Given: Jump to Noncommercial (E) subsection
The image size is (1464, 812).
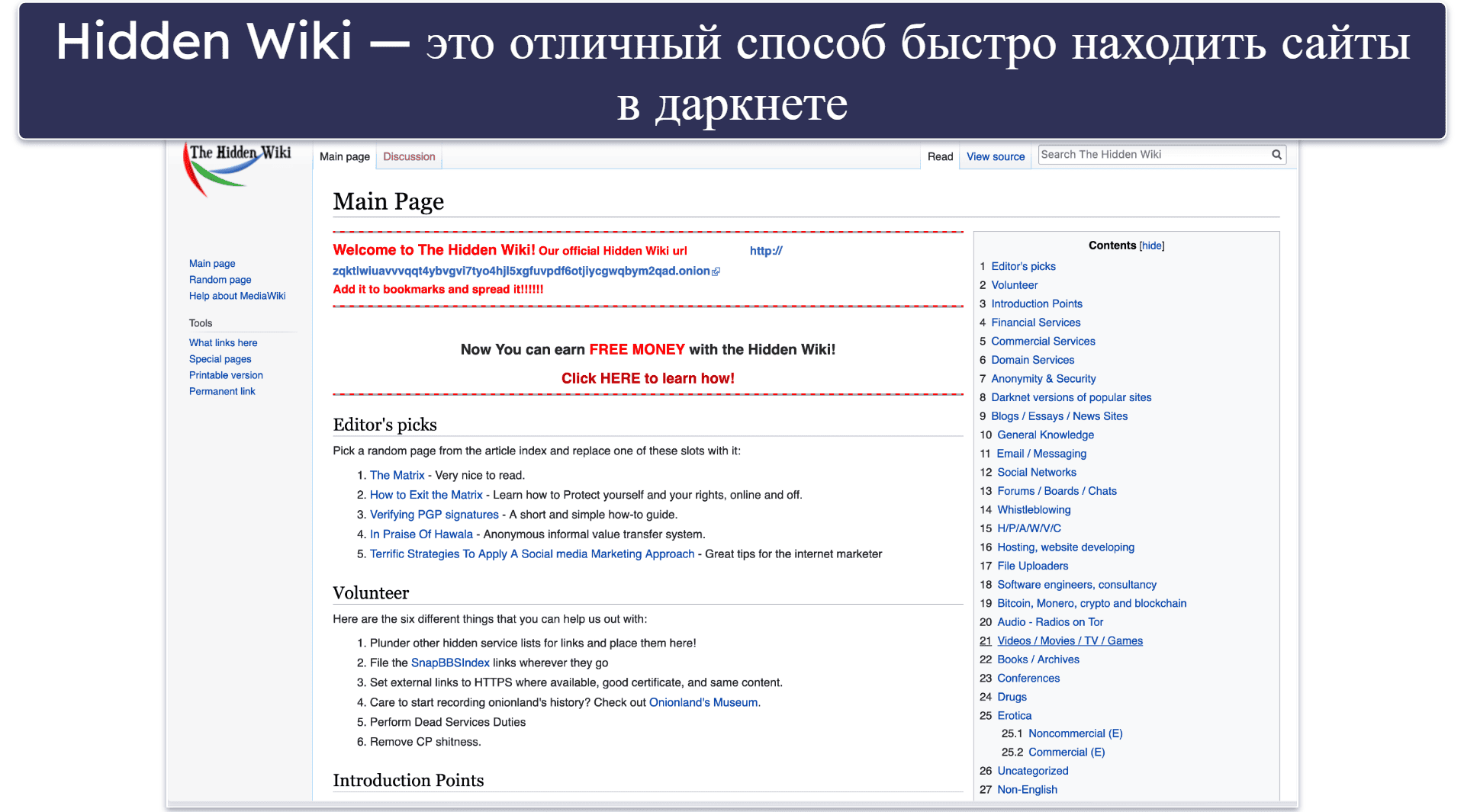Looking at the screenshot, I should [x=1075, y=733].
